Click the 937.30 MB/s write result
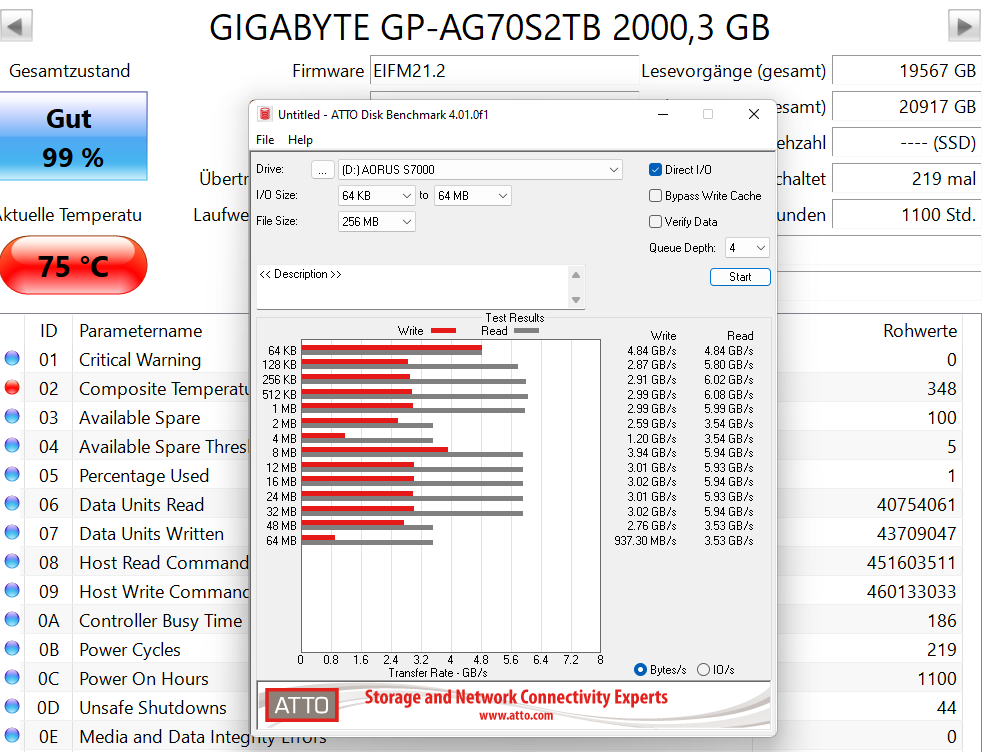Image resolution: width=984 pixels, height=752 pixels. tap(645, 540)
